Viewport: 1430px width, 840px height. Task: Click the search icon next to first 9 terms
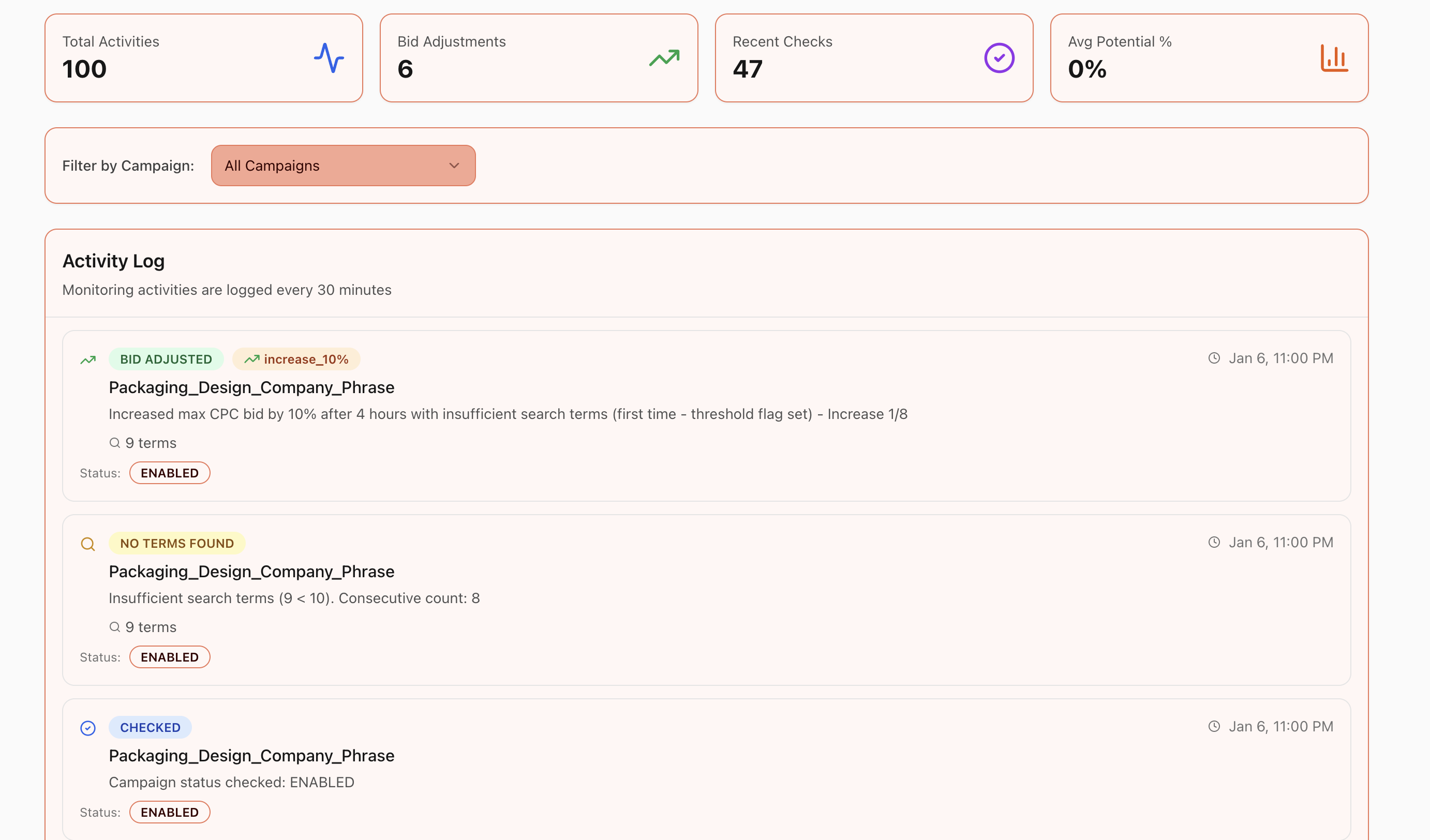coord(115,442)
